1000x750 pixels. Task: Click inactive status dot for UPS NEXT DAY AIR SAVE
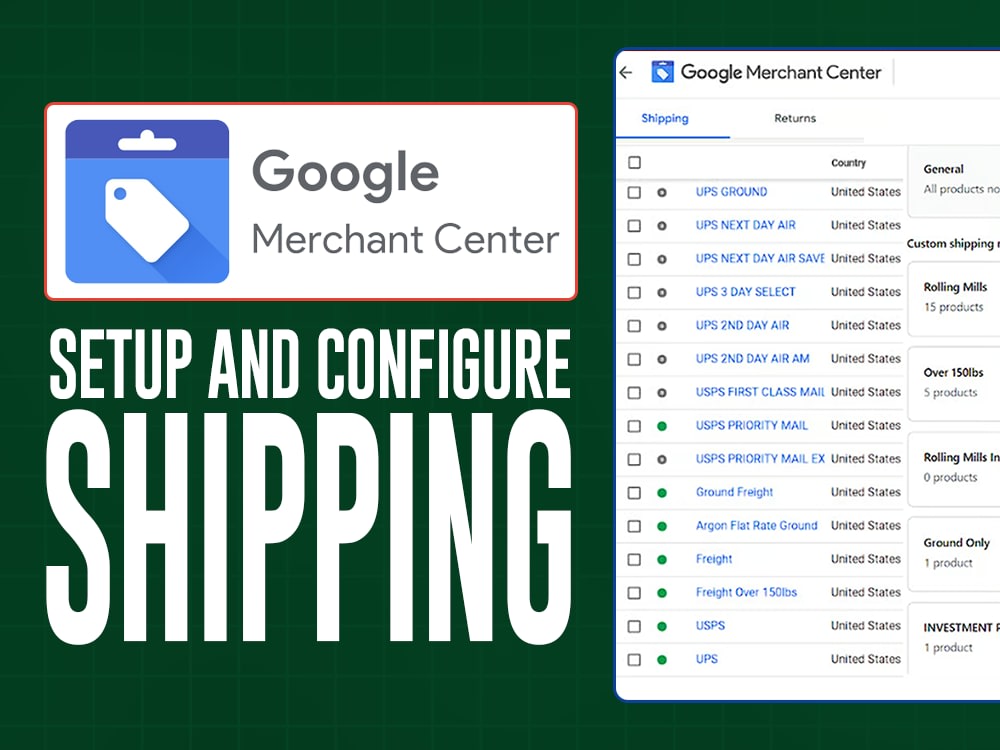(662, 259)
